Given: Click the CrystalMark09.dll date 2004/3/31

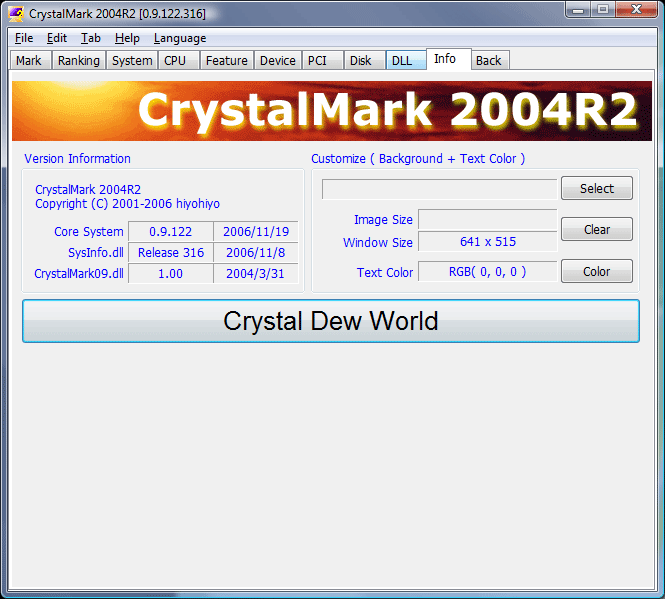Looking at the screenshot, I should 256,274.
